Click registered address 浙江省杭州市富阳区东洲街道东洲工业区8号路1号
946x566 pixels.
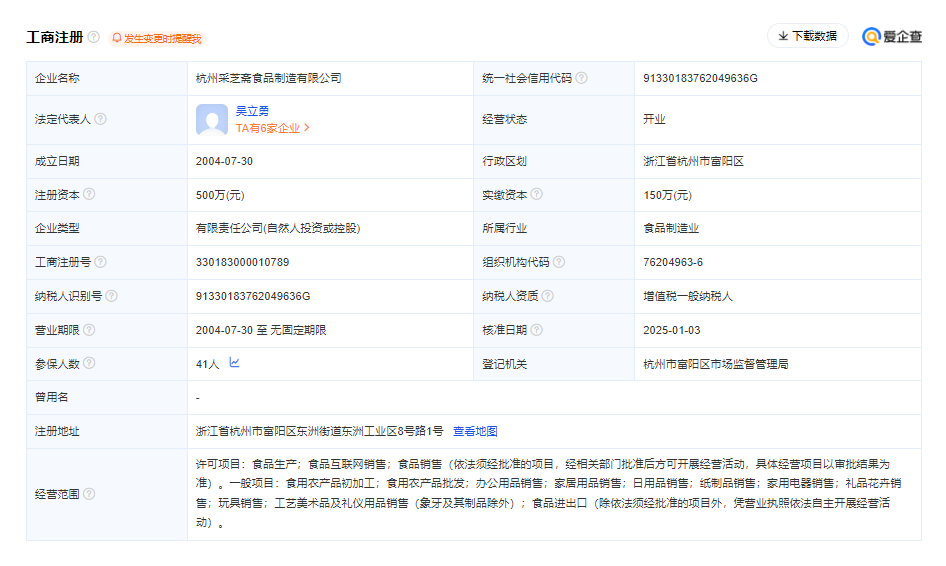click(319, 431)
